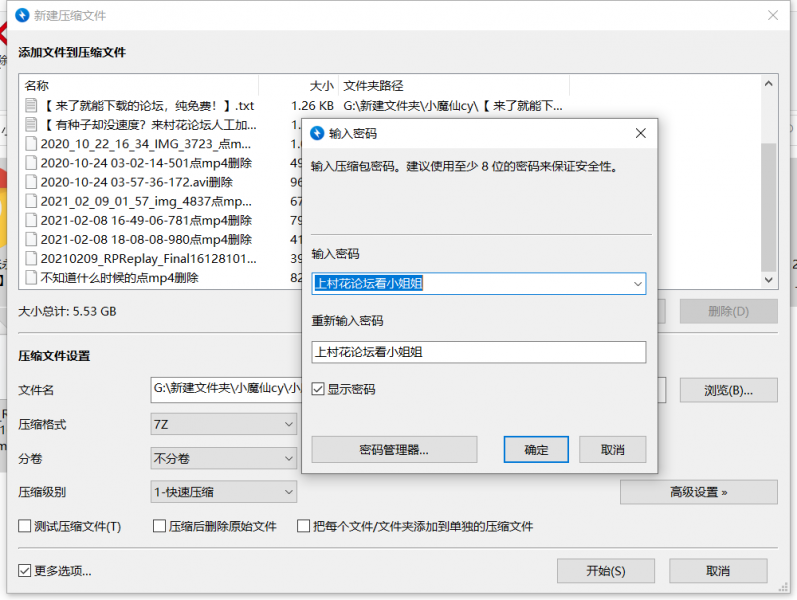The width and height of the screenshot is (797, 600).
Task: Open 密码管理器... button
Action: (x=394, y=450)
